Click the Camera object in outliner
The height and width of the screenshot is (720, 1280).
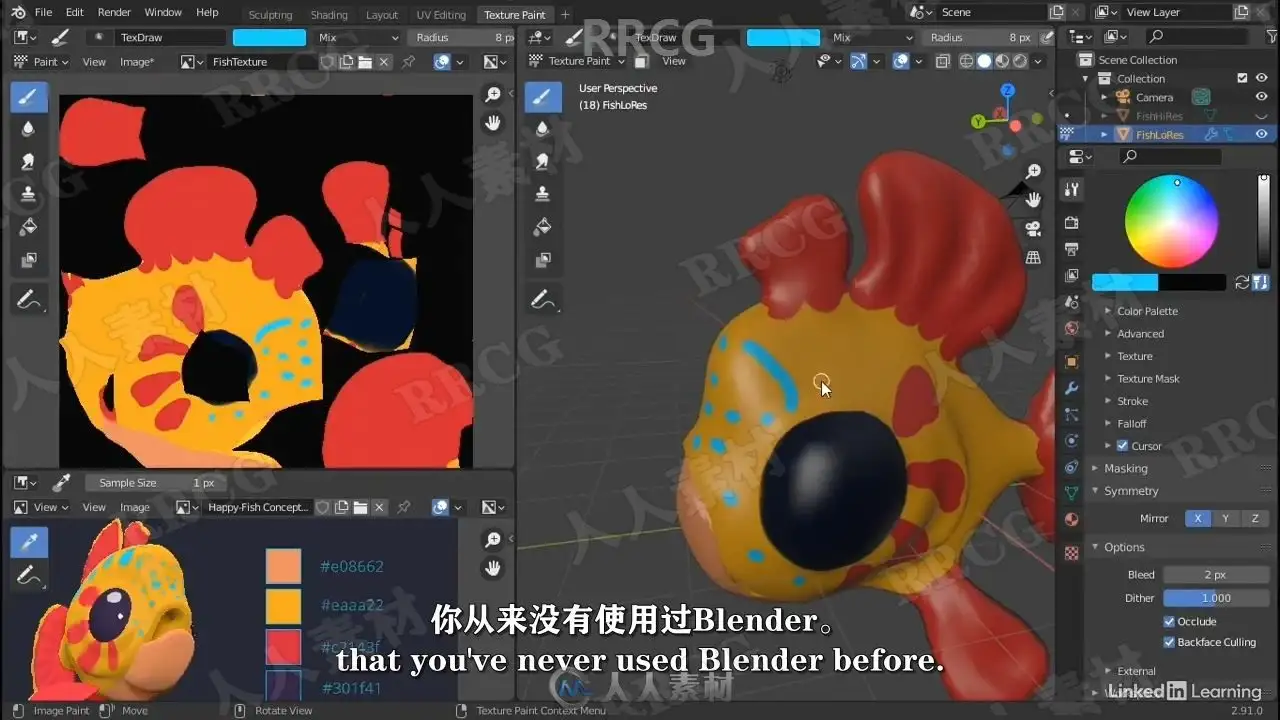tap(1154, 97)
